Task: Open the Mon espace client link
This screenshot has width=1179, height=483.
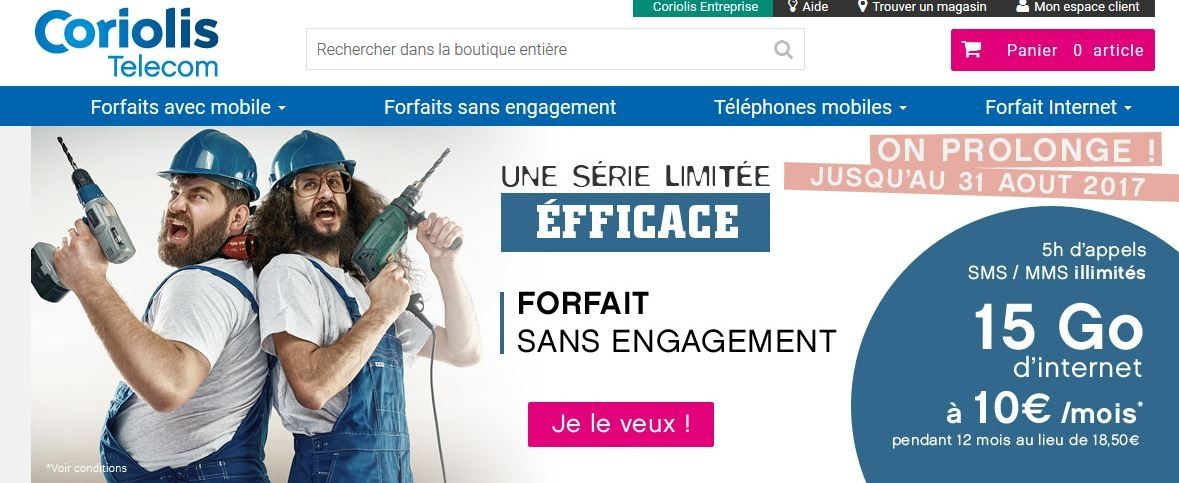Action: [1087, 7]
